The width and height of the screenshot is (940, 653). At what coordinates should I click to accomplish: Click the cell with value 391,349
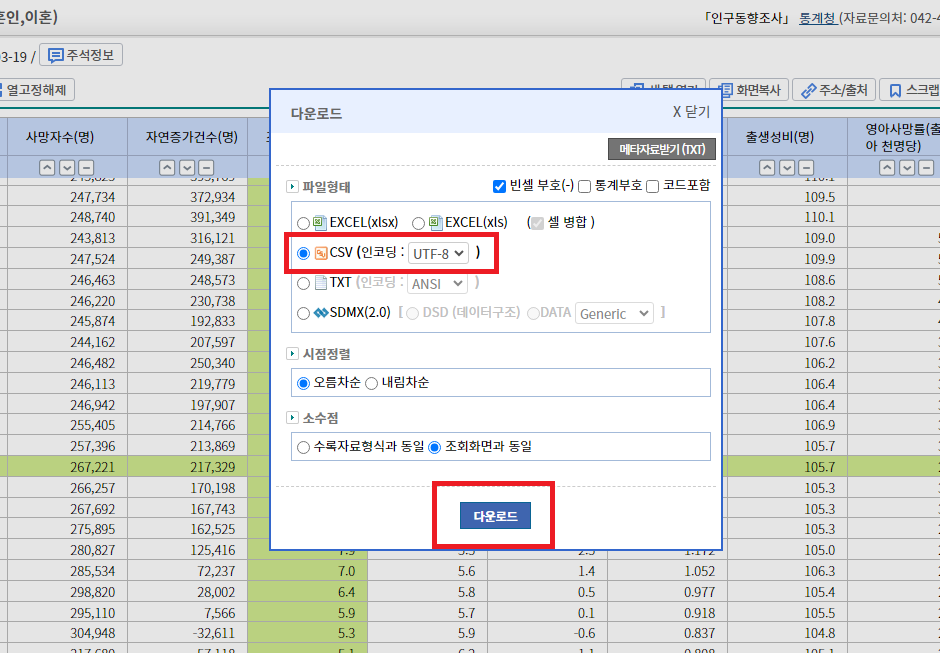point(188,217)
